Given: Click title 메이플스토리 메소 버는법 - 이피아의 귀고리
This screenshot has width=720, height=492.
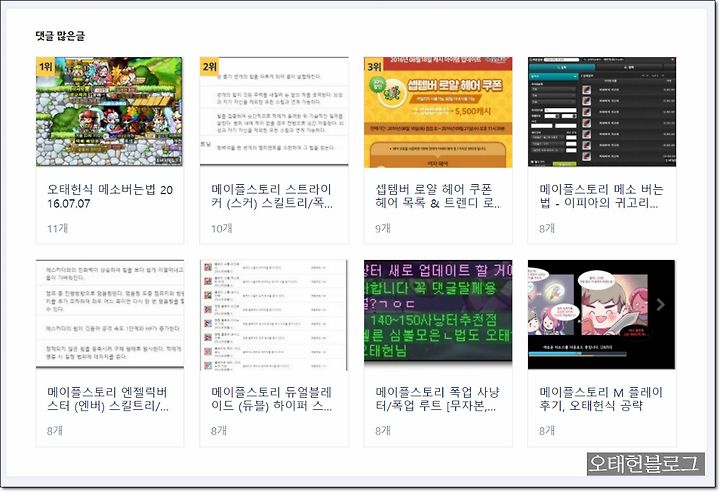Looking at the screenshot, I should (x=601, y=196).
